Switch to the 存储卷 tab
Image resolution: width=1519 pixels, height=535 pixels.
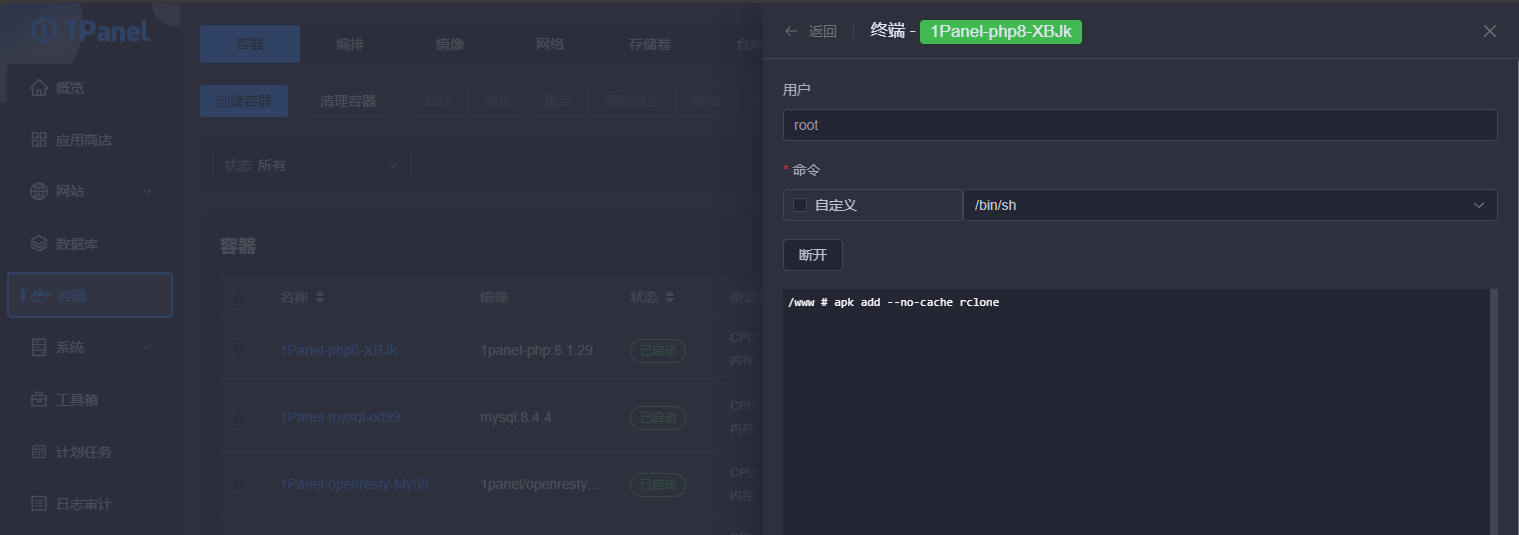tap(650, 44)
